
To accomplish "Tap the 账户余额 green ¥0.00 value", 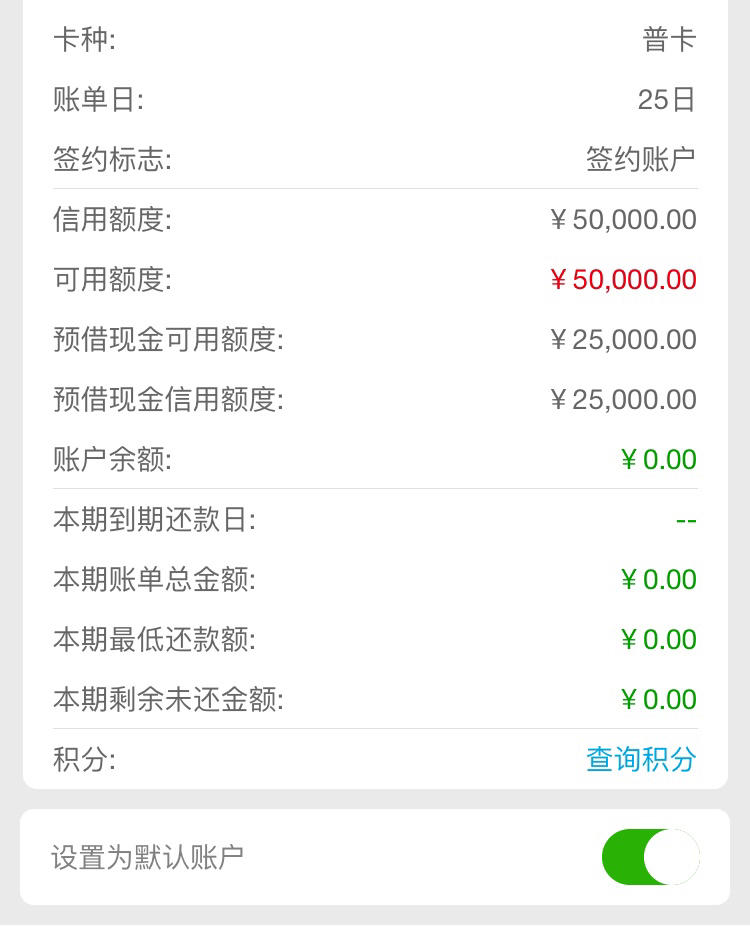I will (x=659, y=460).
